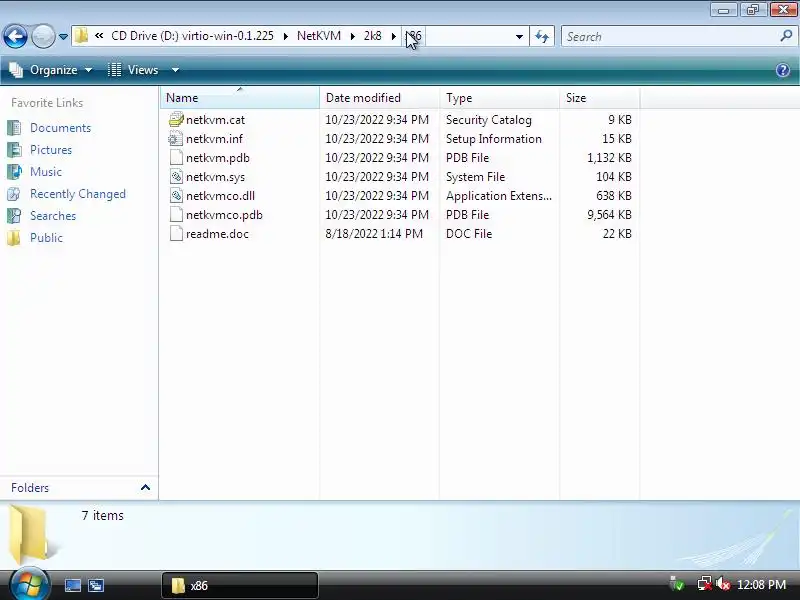The width and height of the screenshot is (800, 600).
Task: Select the netkvm.cat file icon
Action: [176, 119]
